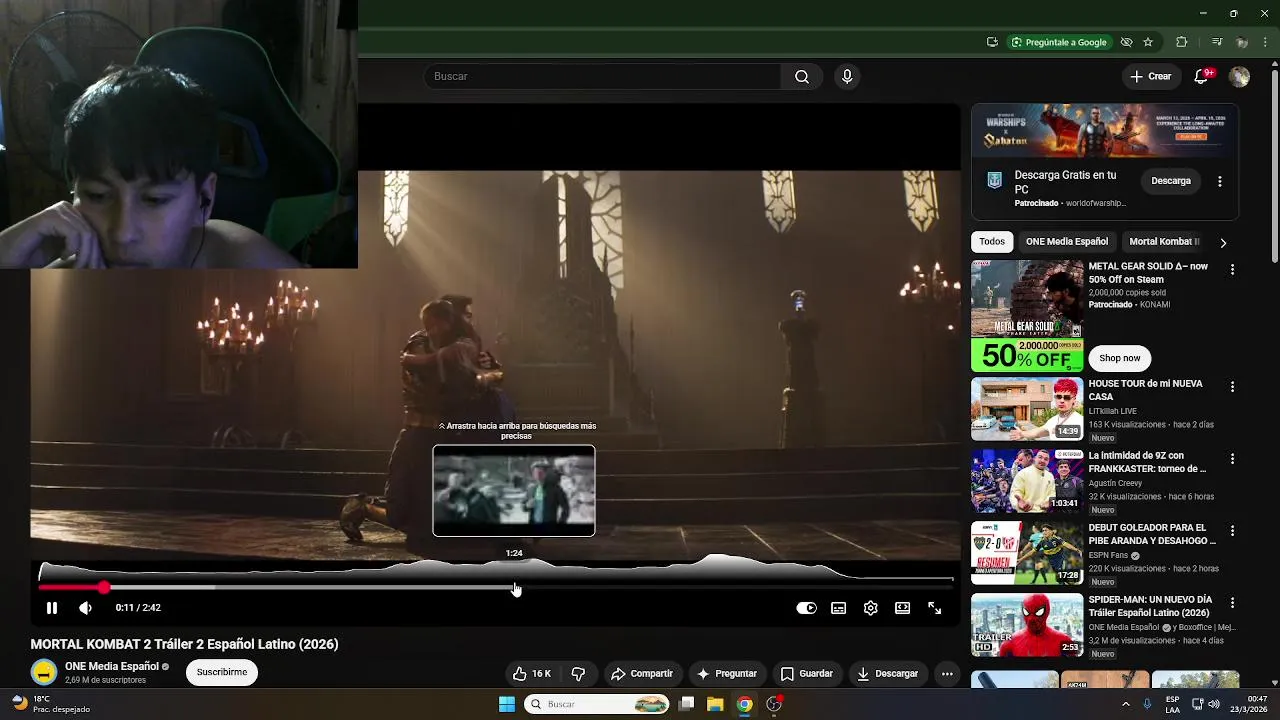Pause the video with the pause icon
Viewport: 1280px width, 720px height.
(52, 608)
